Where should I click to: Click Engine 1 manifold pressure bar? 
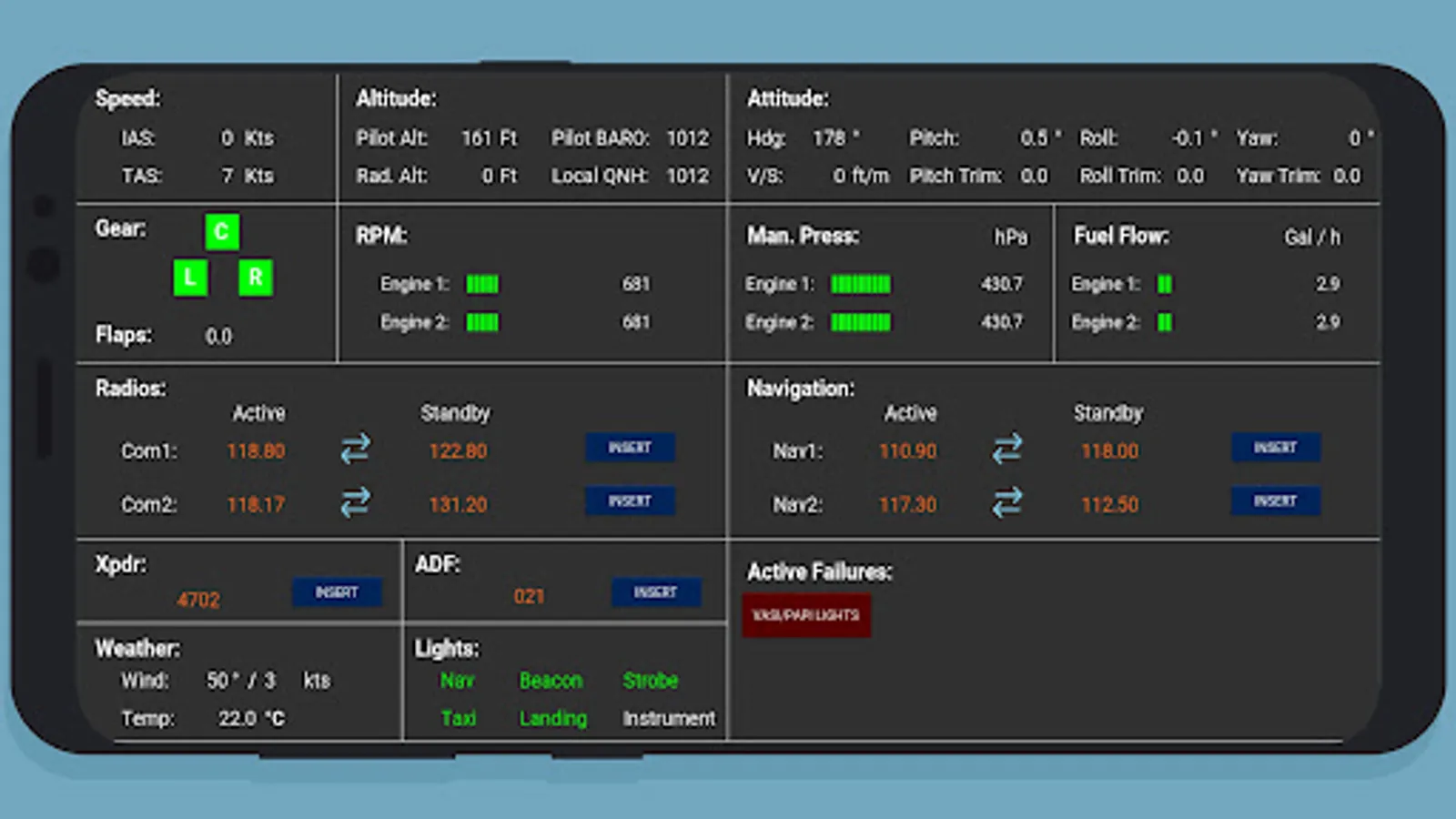click(861, 285)
